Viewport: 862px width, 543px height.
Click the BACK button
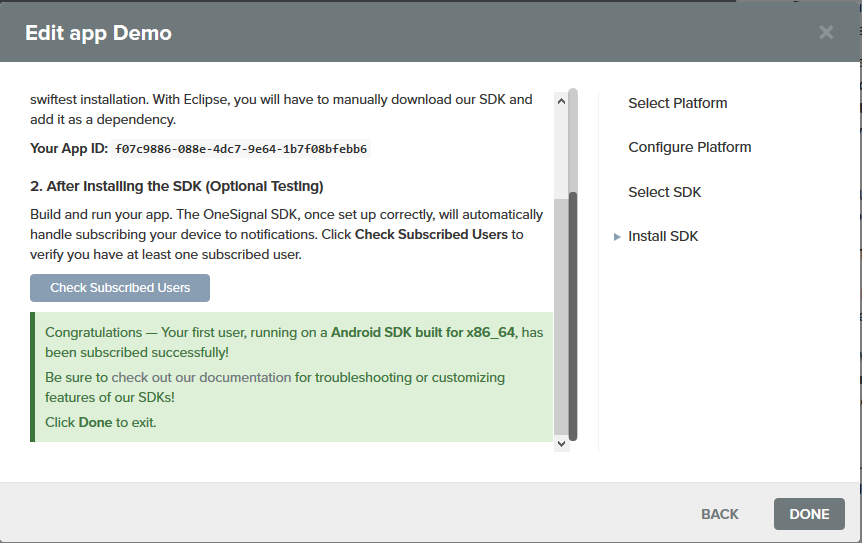pyautogui.click(x=719, y=514)
